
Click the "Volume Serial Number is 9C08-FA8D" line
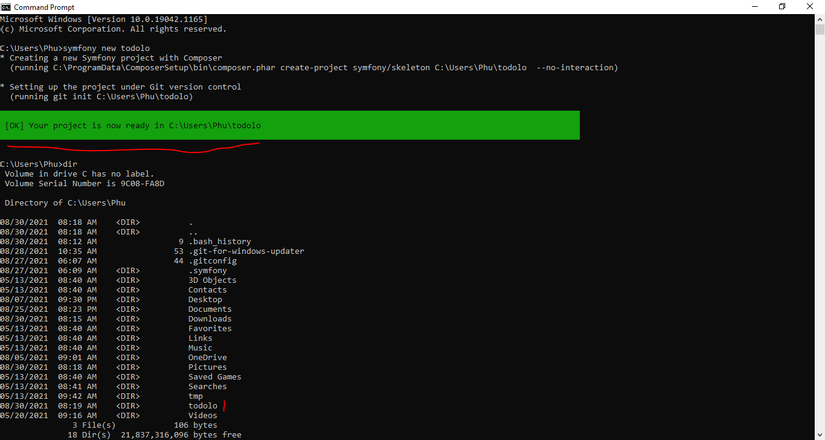click(x=84, y=184)
